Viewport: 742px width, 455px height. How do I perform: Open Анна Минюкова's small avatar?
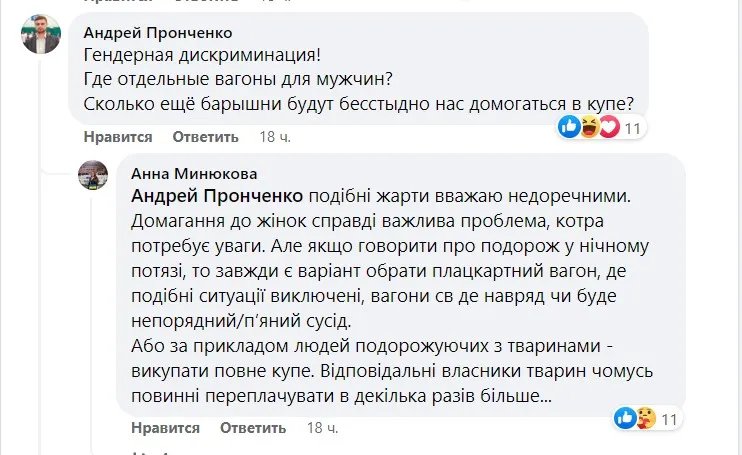(94, 174)
